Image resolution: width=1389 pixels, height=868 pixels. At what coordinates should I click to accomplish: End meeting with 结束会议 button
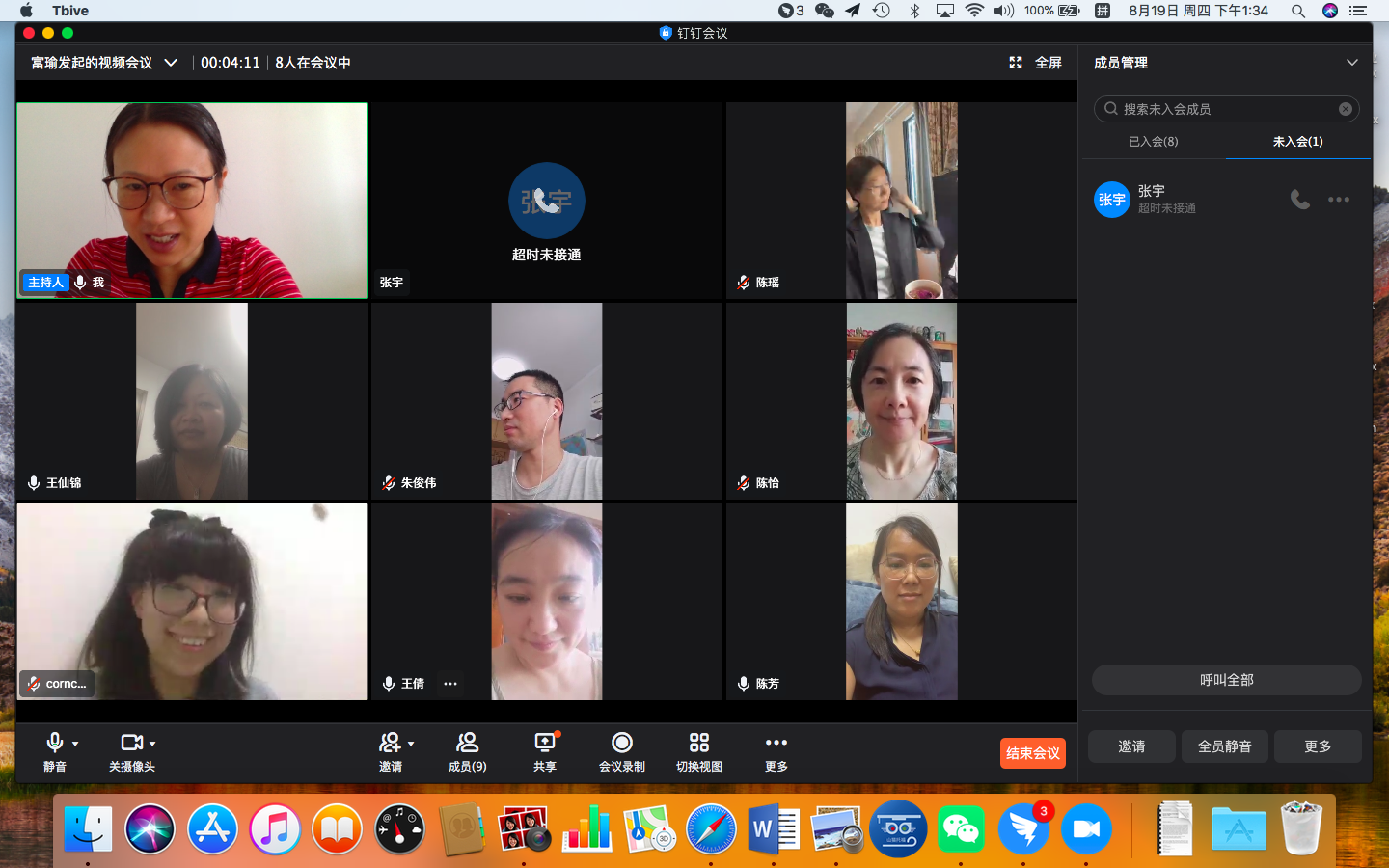1033,753
